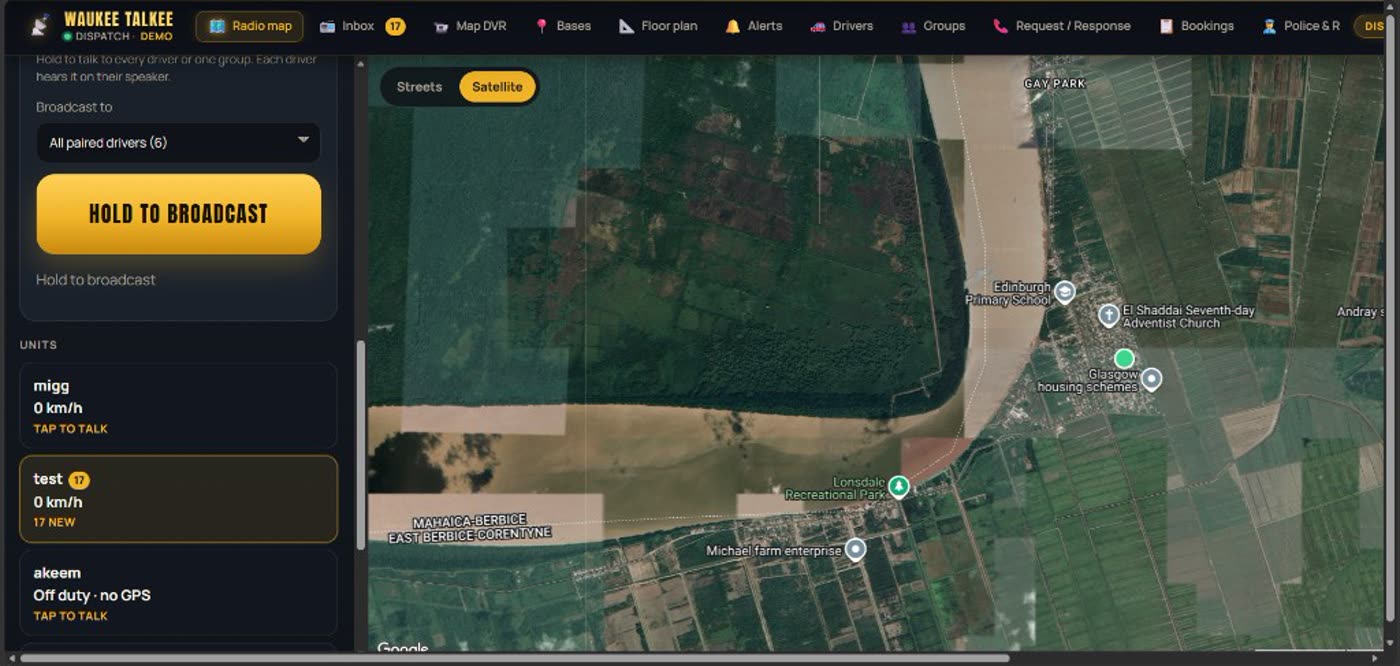Click the El Shaddai church marker icon
1400x666 pixels.
pos(1108,315)
